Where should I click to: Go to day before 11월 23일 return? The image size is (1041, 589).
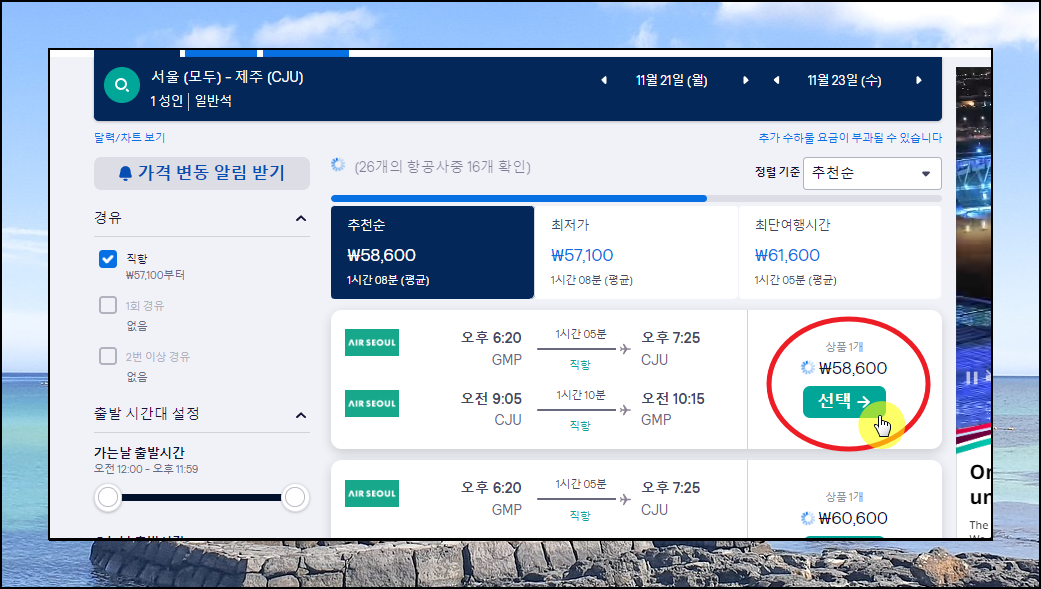point(776,80)
